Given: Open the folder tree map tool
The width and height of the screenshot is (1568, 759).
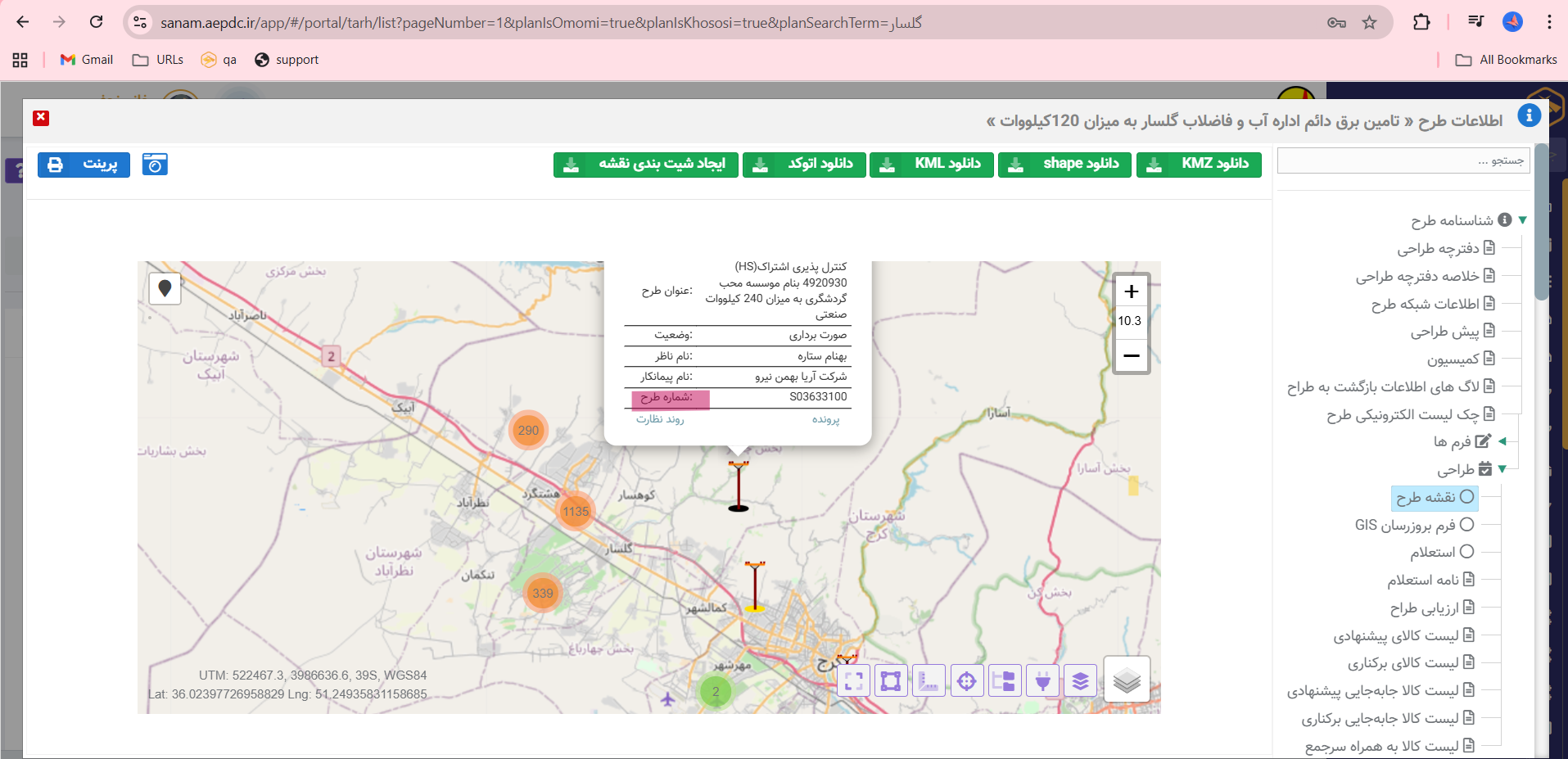Looking at the screenshot, I should click(x=1005, y=680).
